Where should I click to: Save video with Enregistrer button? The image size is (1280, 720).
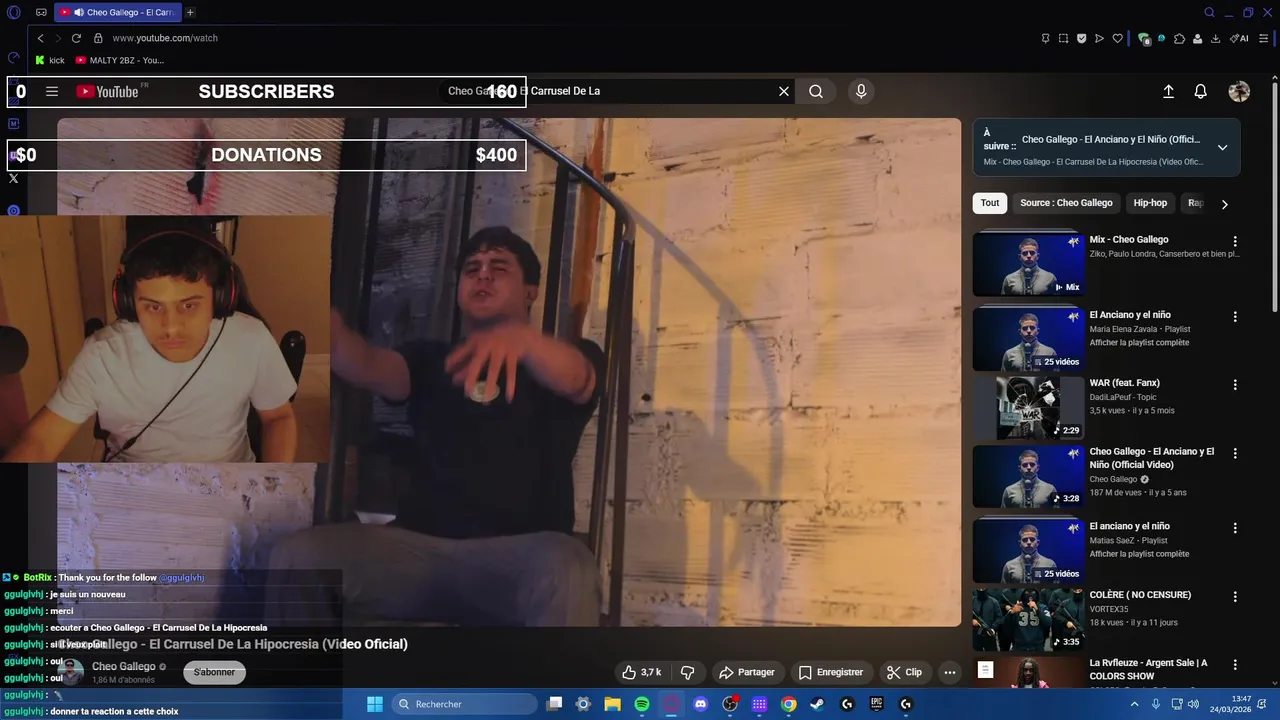tap(830, 672)
